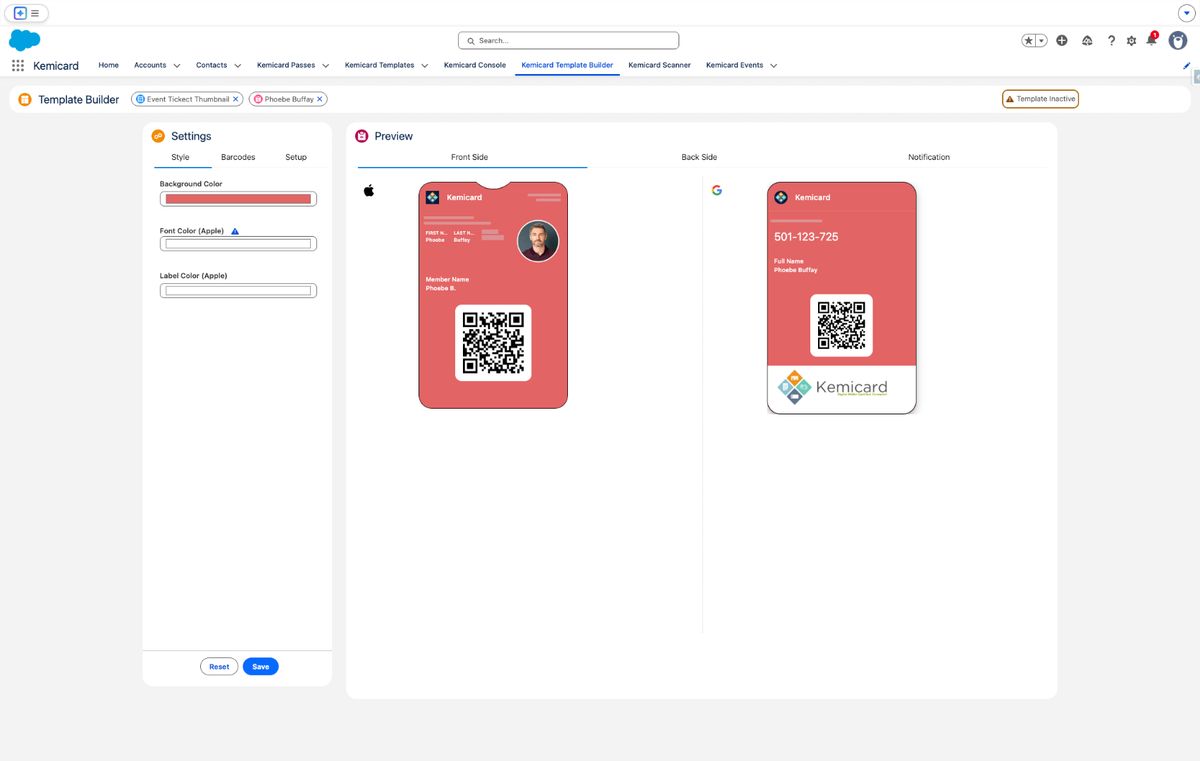Open the Accounts tab
1200x761 pixels.
pyautogui.click(x=150, y=65)
